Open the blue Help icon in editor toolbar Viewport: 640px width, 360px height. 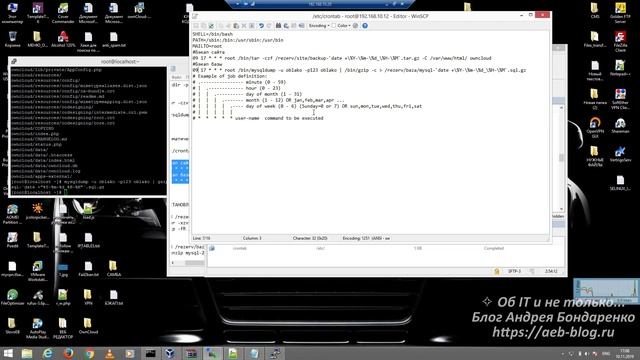pyautogui.click(x=364, y=26)
